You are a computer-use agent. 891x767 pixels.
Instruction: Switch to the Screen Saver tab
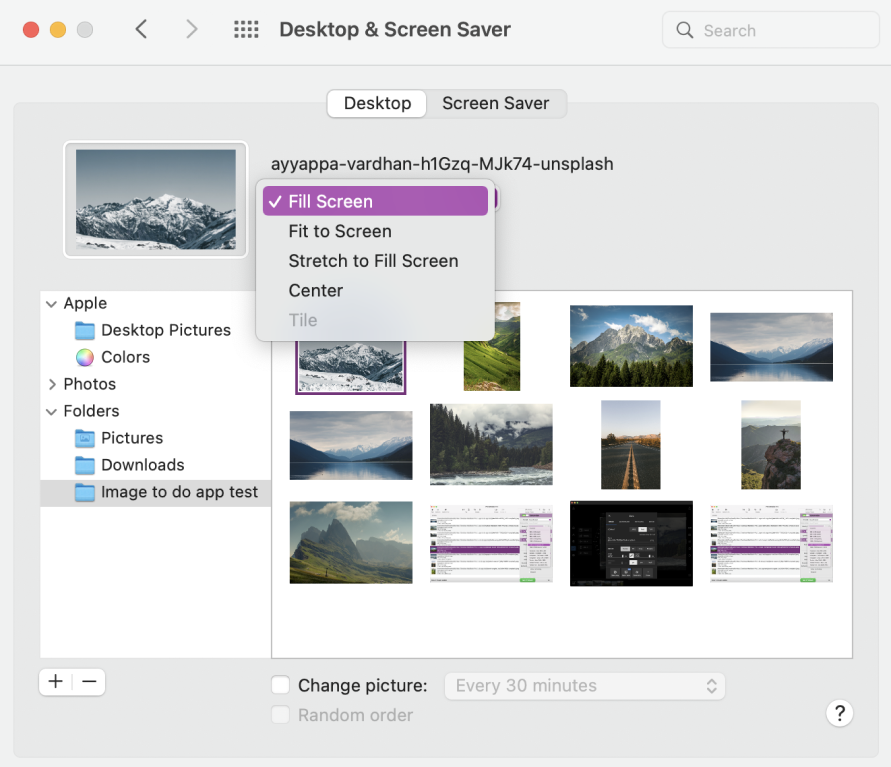(x=496, y=103)
